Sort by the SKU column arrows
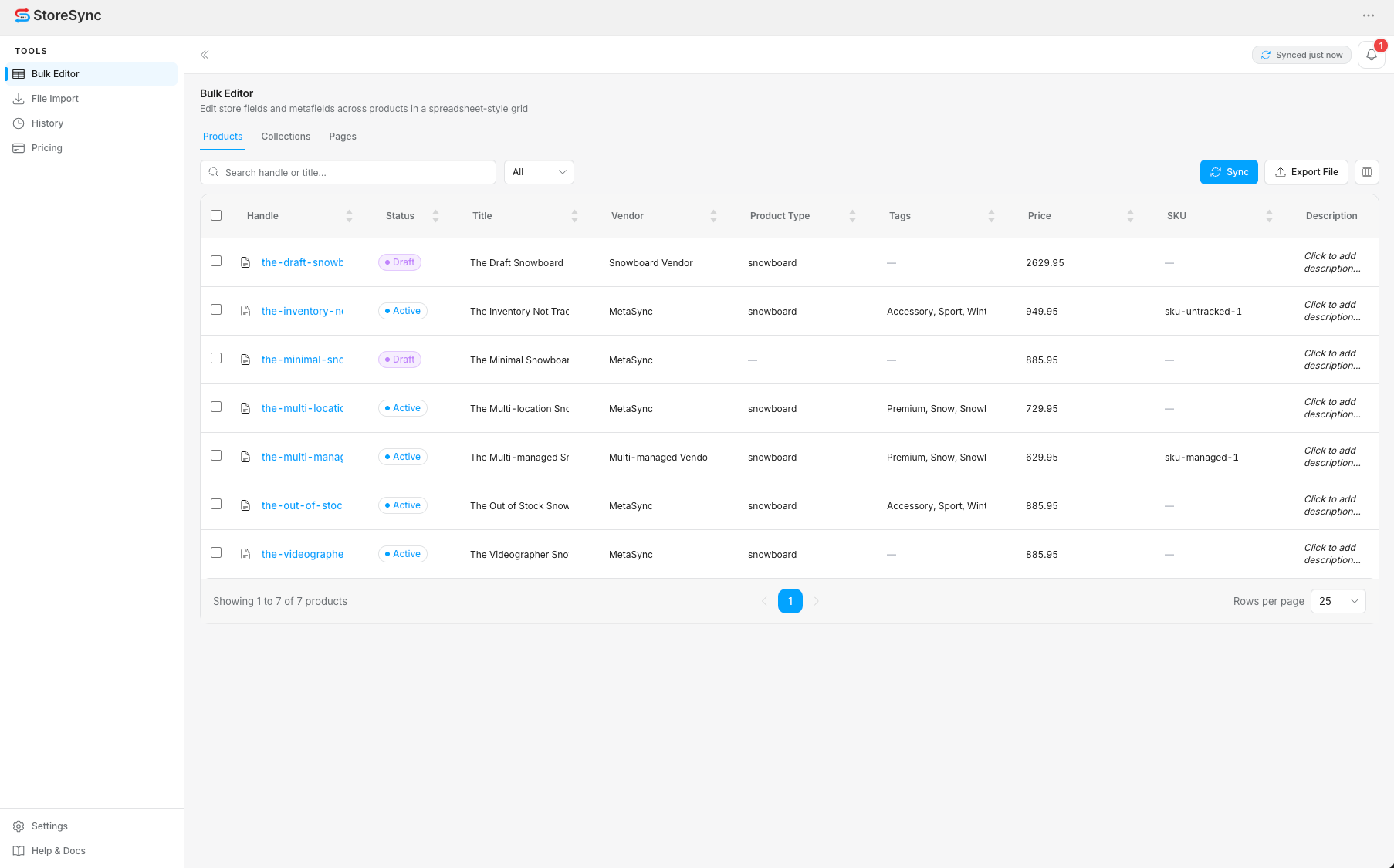This screenshot has width=1394, height=868. [1269, 216]
